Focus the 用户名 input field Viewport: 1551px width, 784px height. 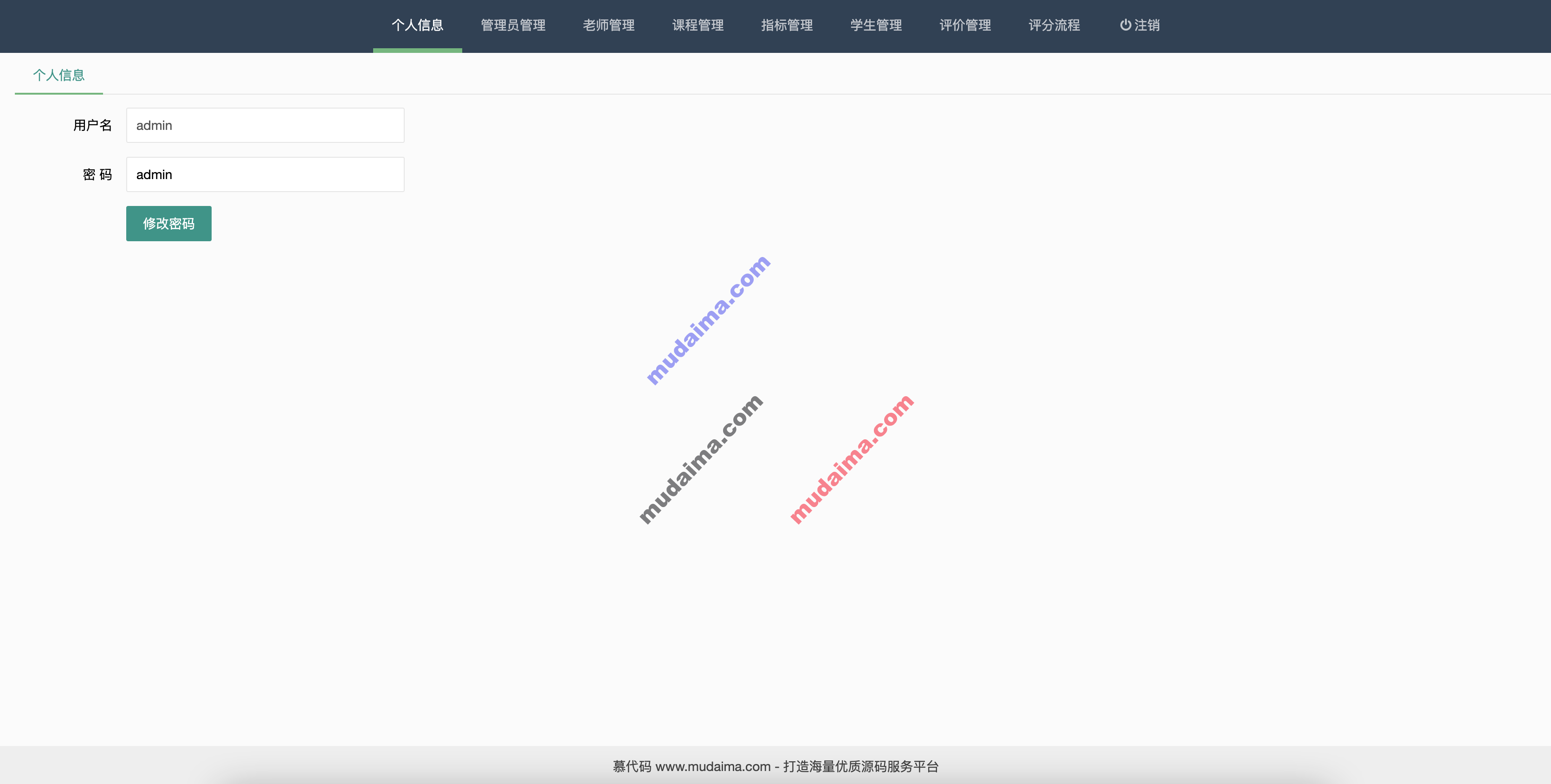pyautogui.click(x=265, y=125)
